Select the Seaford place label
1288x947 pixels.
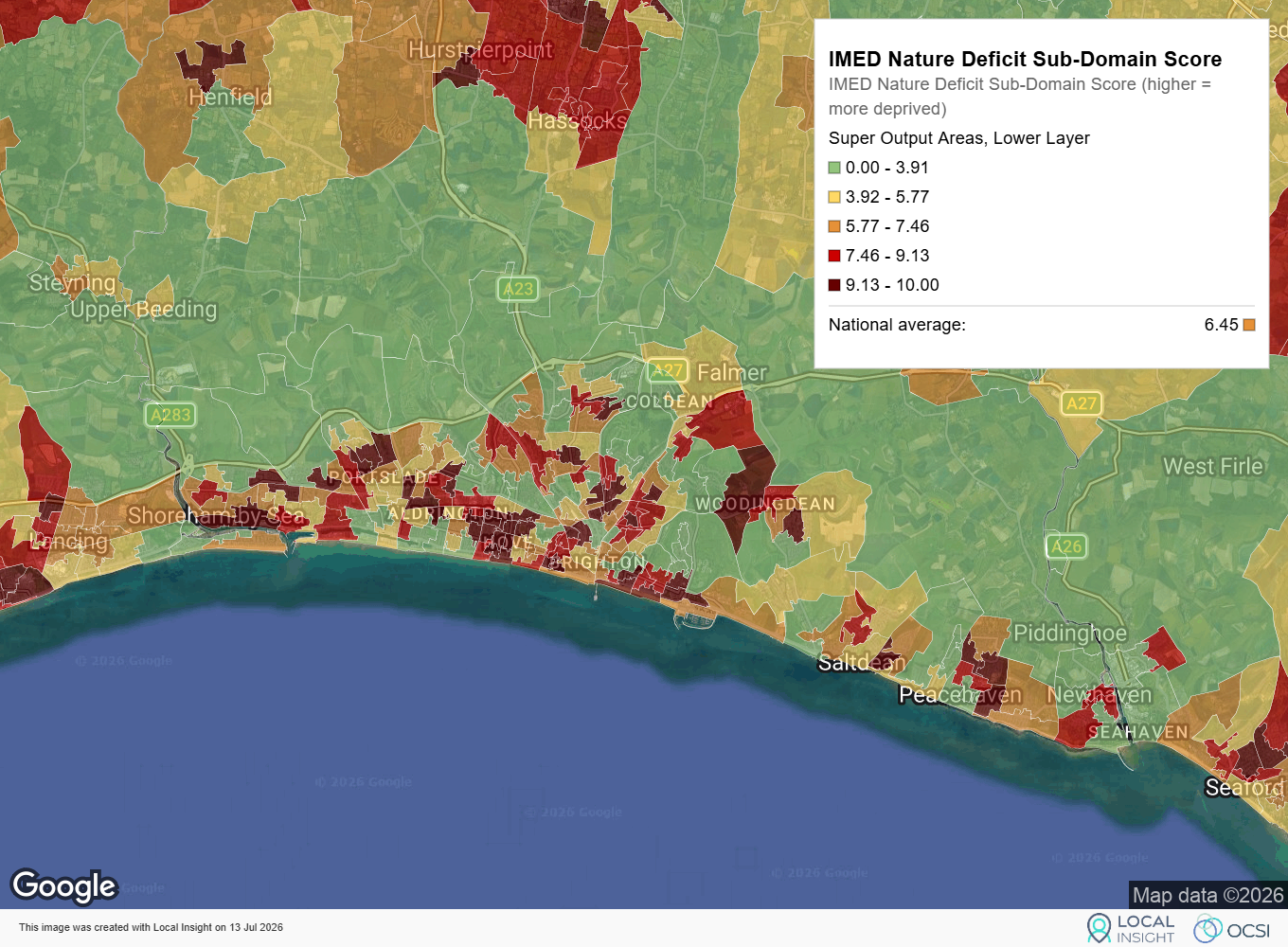(1244, 787)
